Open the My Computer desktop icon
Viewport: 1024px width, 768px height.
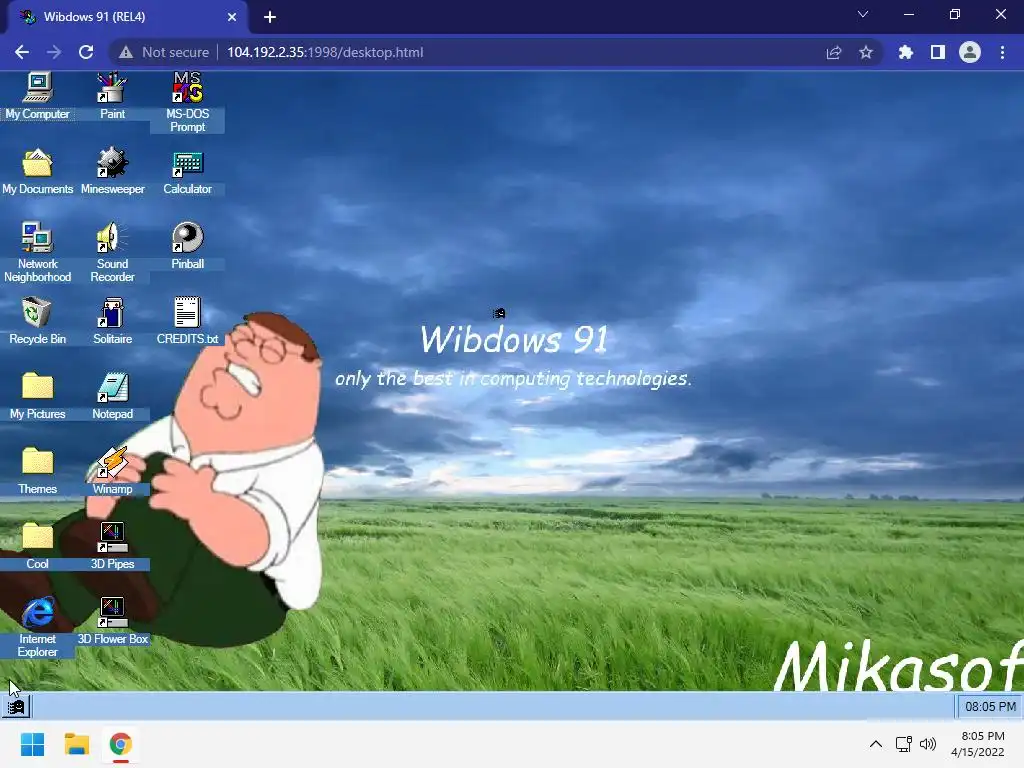click(37, 96)
